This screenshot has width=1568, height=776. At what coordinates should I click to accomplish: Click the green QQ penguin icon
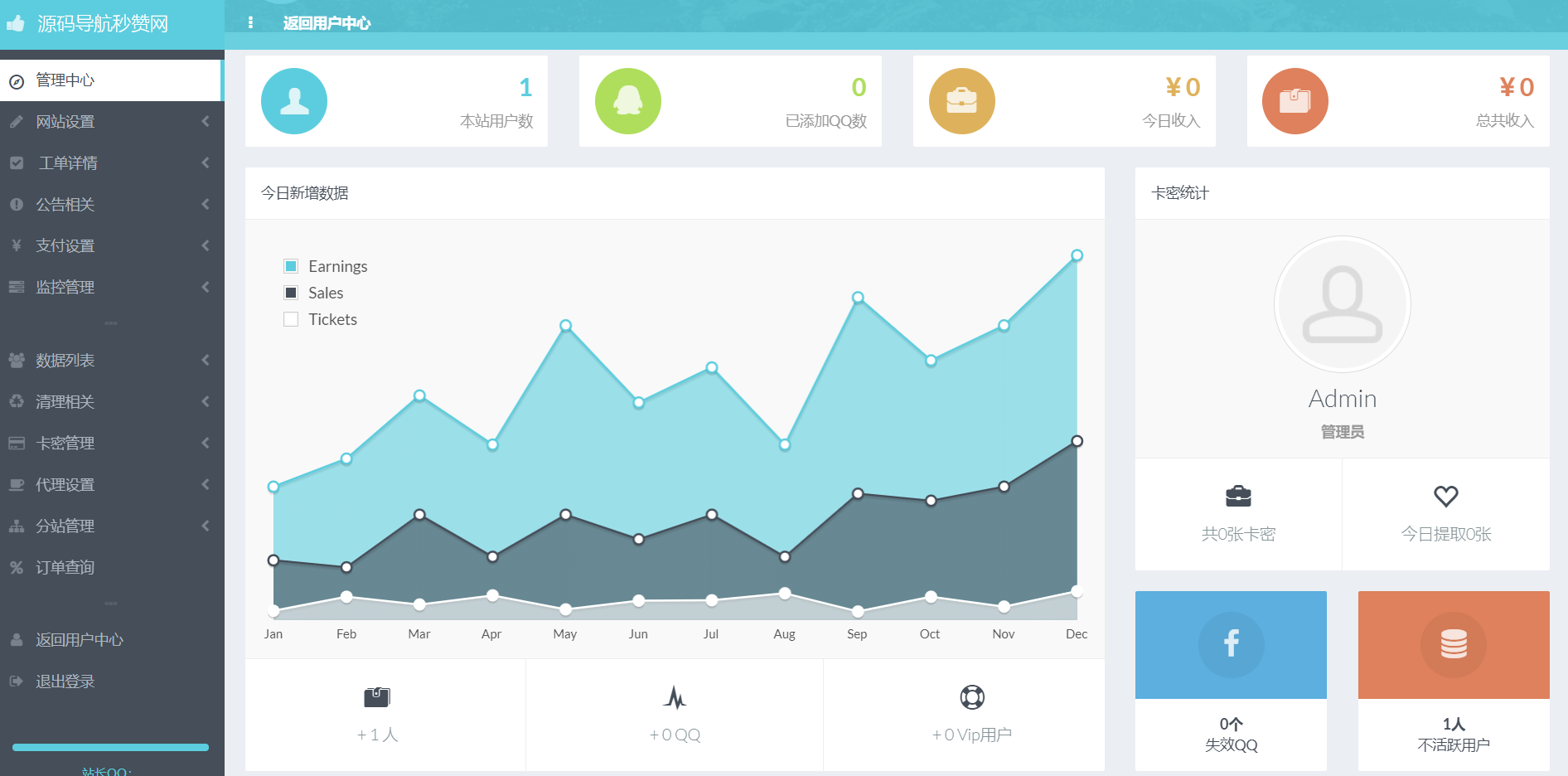pos(628,101)
